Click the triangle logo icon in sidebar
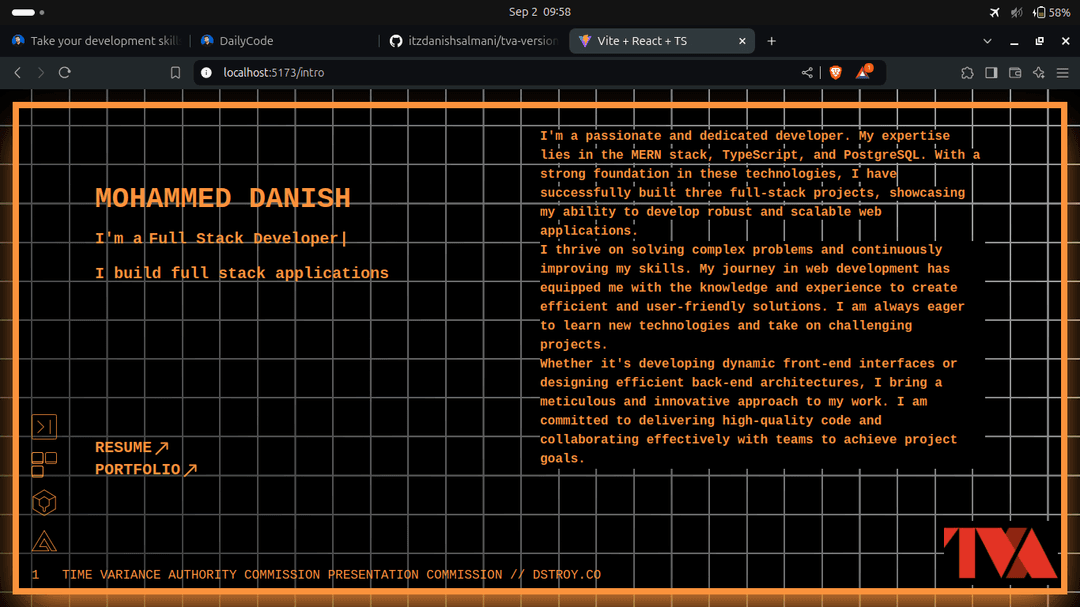 [x=44, y=541]
